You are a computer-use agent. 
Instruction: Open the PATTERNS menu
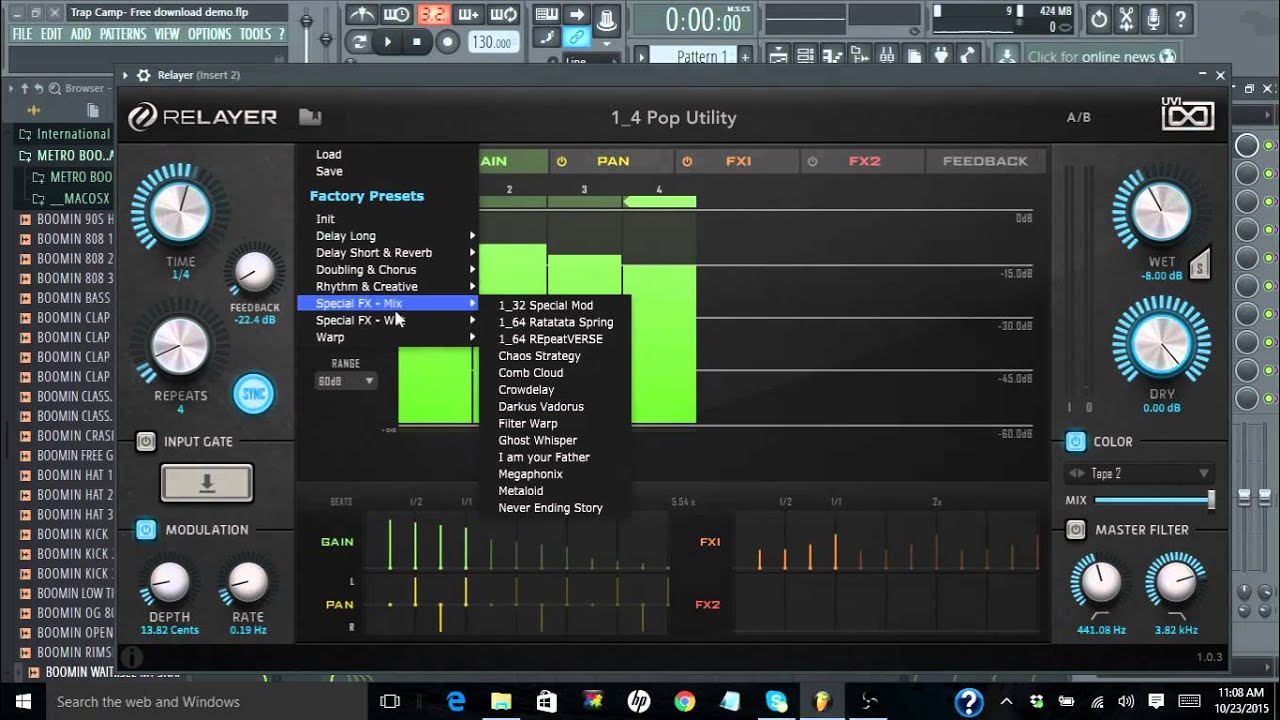click(x=123, y=34)
